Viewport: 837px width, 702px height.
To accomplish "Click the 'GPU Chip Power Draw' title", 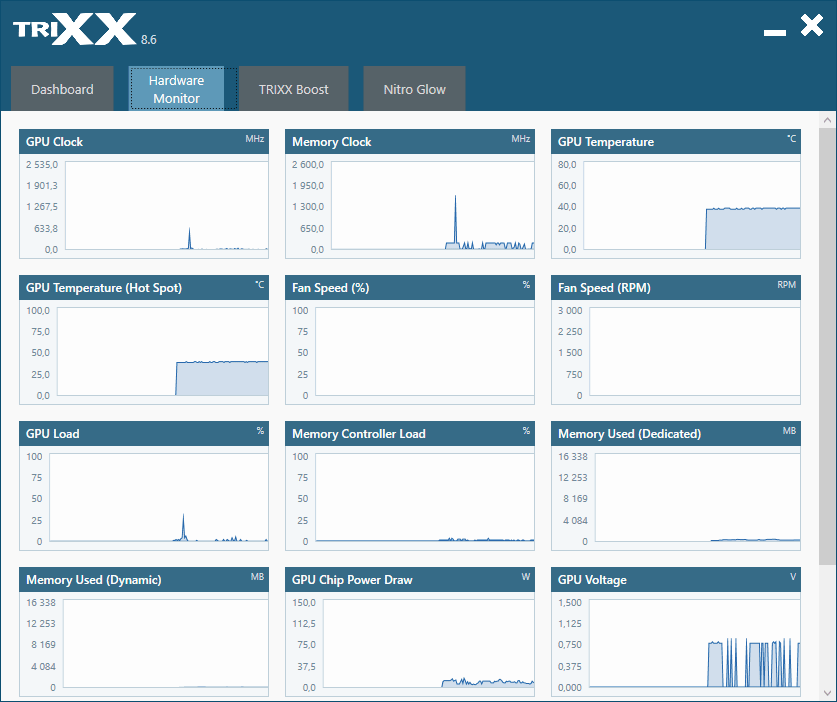I will (x=352, y=580).
